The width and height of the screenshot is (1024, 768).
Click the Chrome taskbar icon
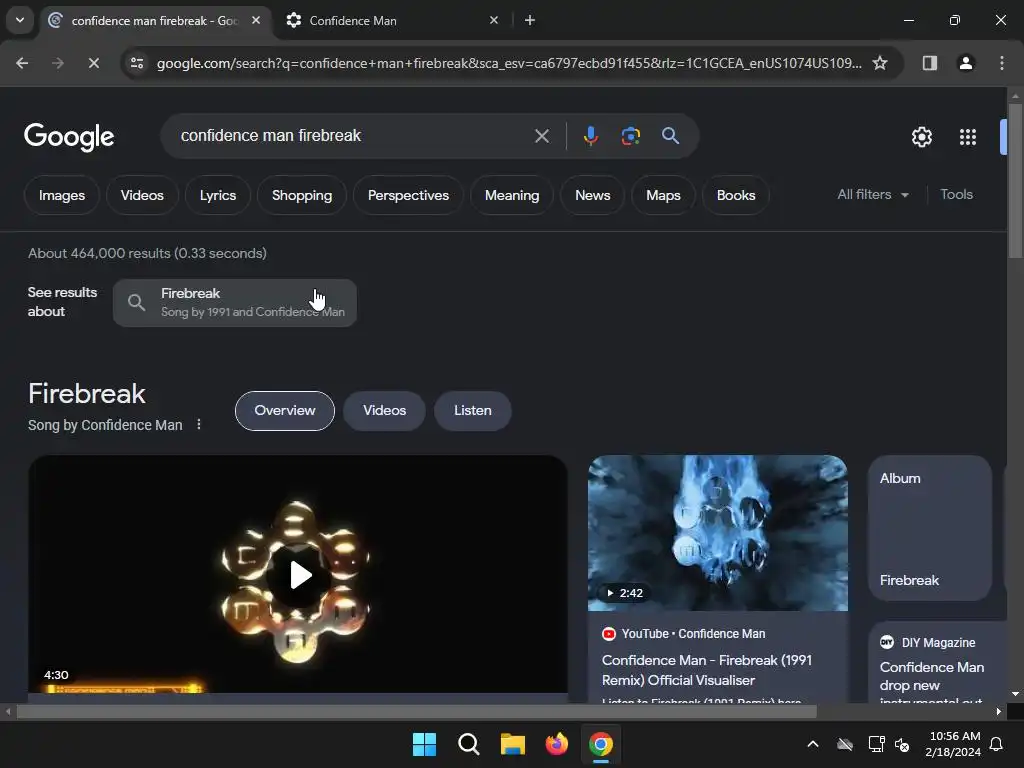(x=601, y=744)
